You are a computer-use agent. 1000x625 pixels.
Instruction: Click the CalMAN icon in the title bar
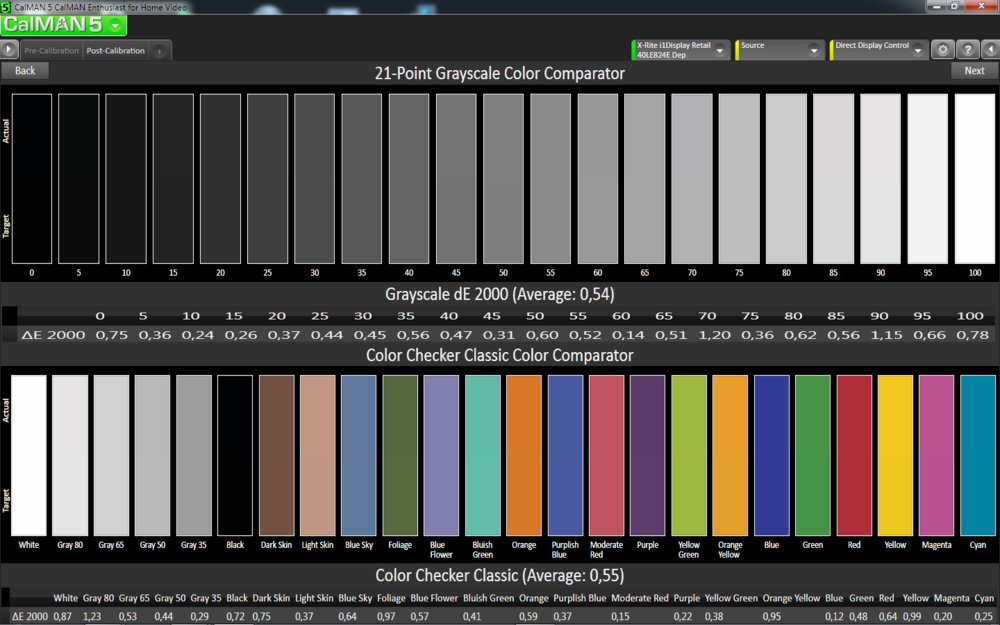(7, 7)
